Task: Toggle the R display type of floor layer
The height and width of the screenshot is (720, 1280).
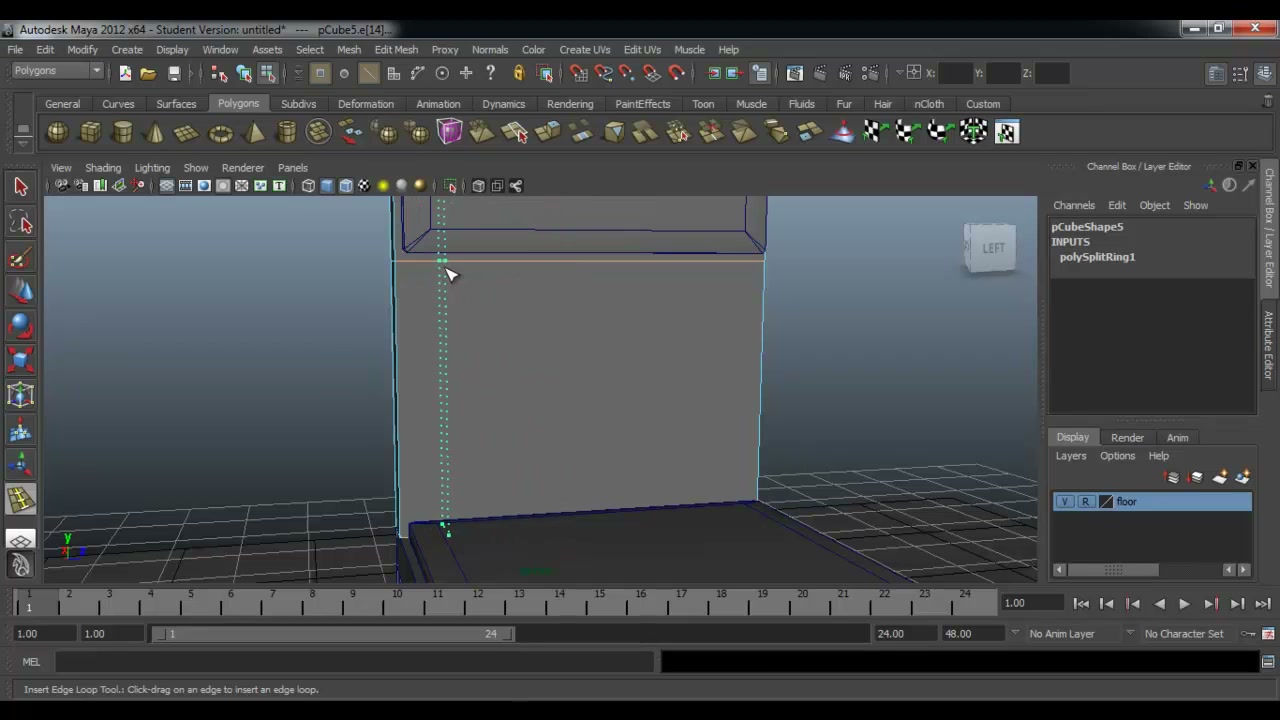Action: tap(1086, 502)
